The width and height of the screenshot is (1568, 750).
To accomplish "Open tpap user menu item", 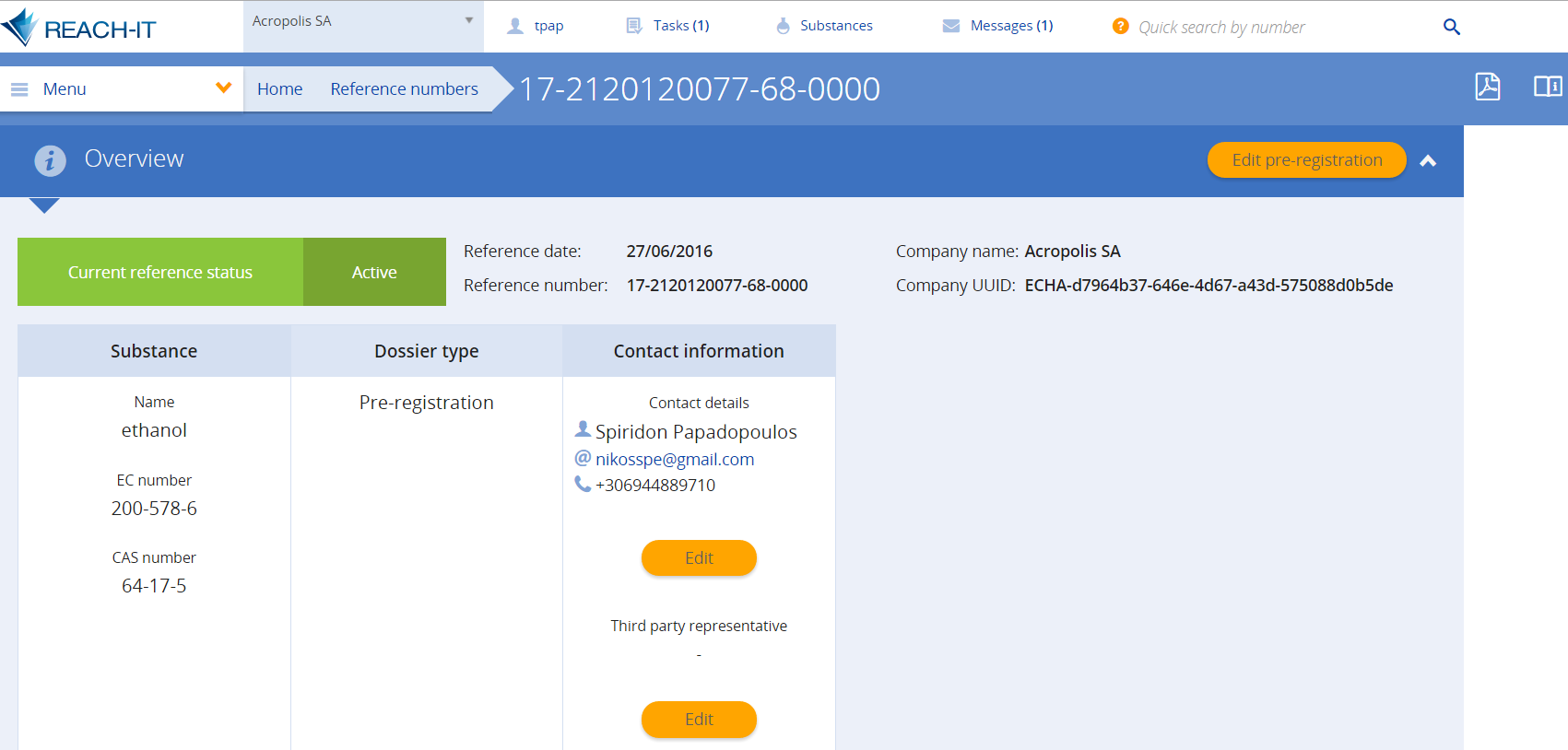I will click(x=548, y=26).
